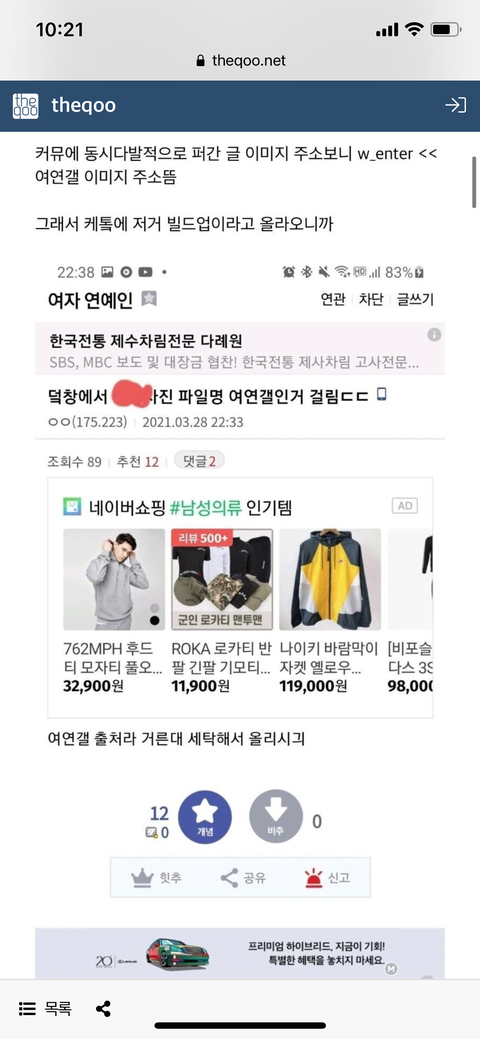
Task: Click the theqoo.net address bar
Action: pos(241,61)
